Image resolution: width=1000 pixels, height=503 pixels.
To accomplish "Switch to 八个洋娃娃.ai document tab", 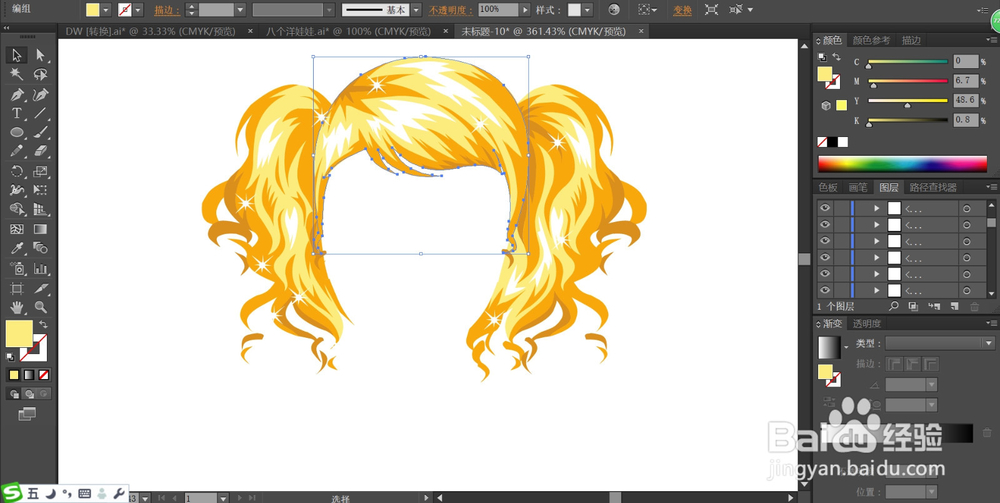I will (348, 31).
